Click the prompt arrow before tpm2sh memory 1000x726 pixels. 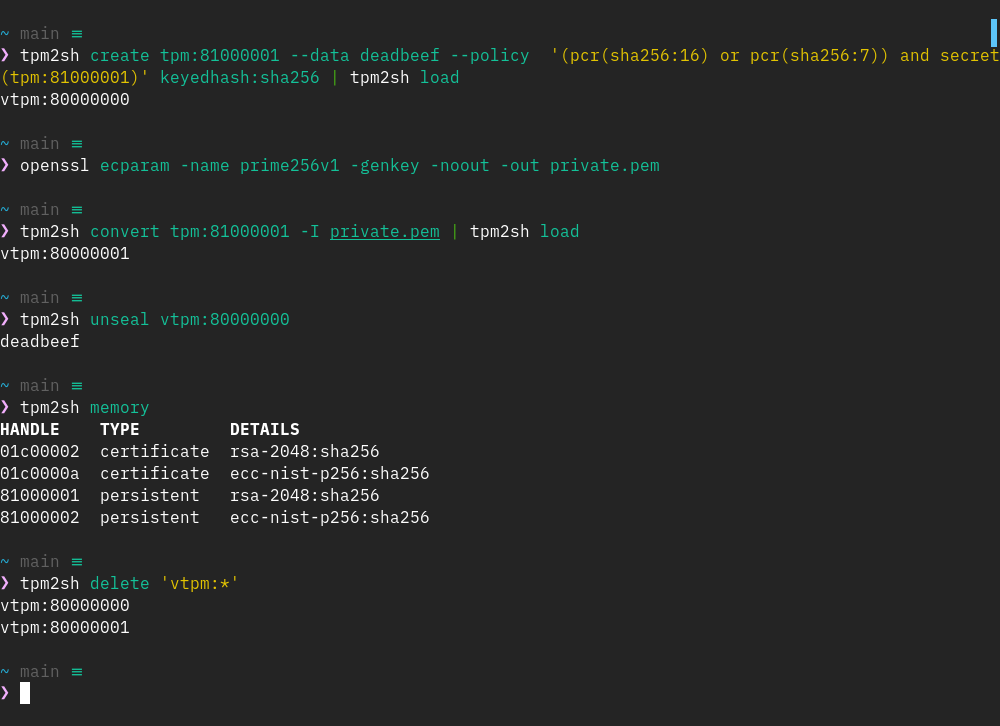click(5, 407)
